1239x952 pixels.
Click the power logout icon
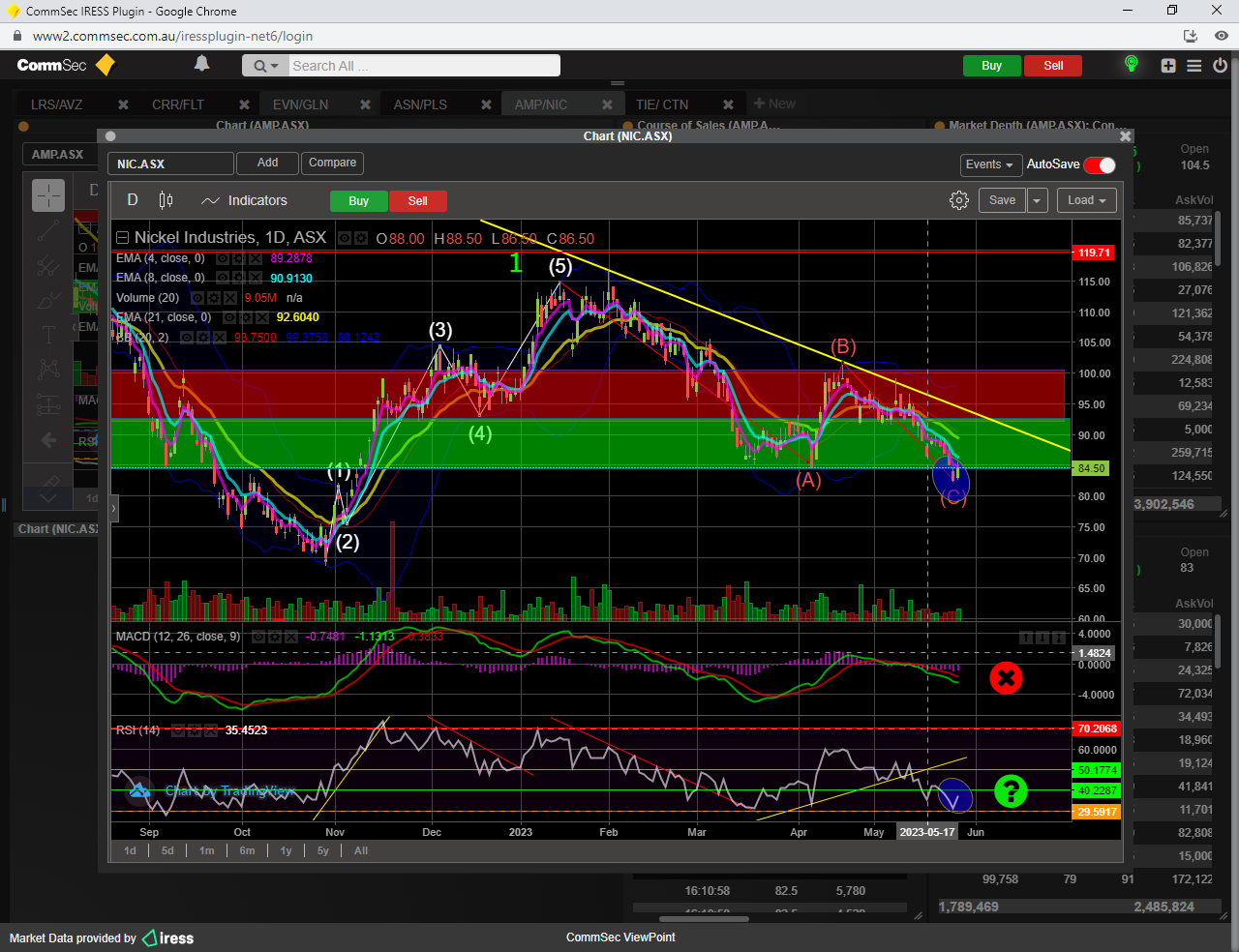click(x=1220, y=66)
